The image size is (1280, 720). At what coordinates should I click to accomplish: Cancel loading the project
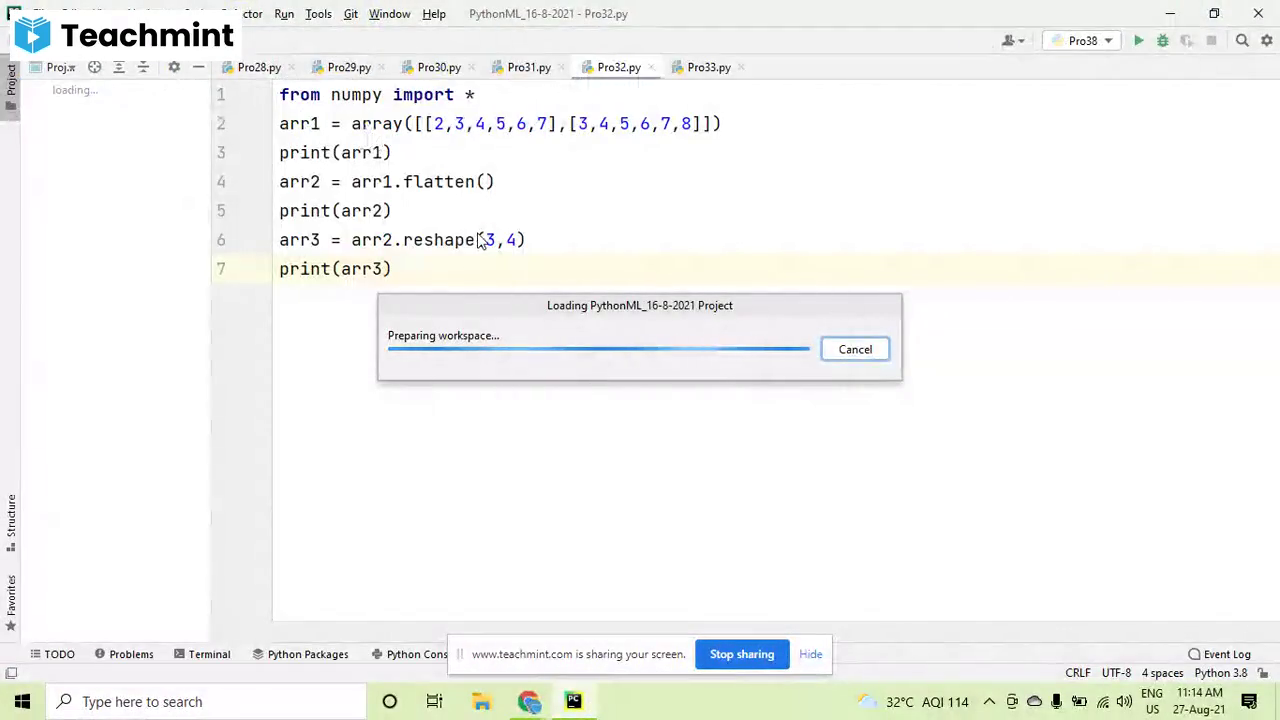click(855, 349)
